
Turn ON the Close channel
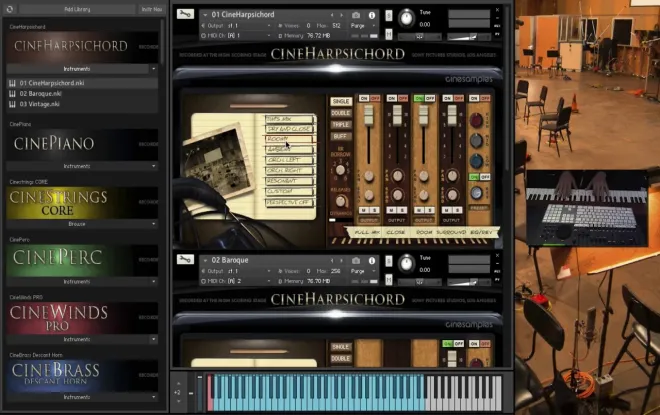391,98
